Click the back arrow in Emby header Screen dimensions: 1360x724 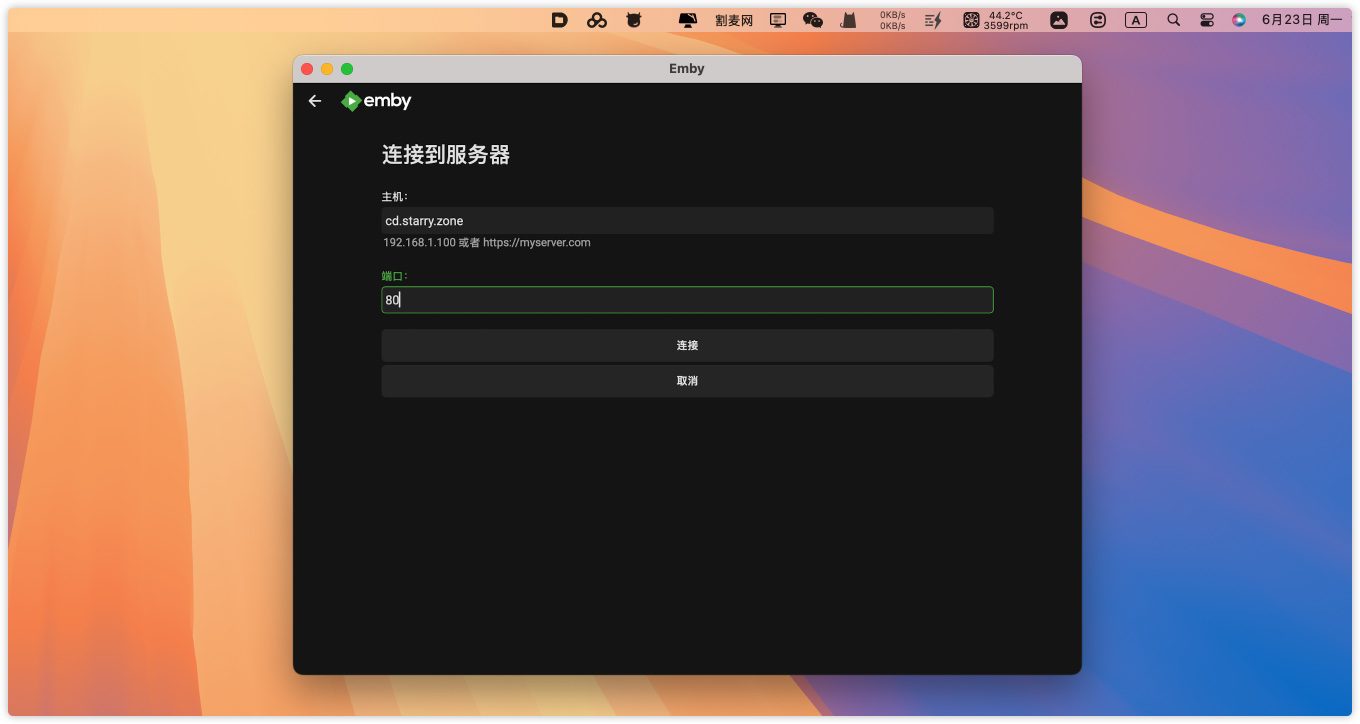[x=315, y=101]
